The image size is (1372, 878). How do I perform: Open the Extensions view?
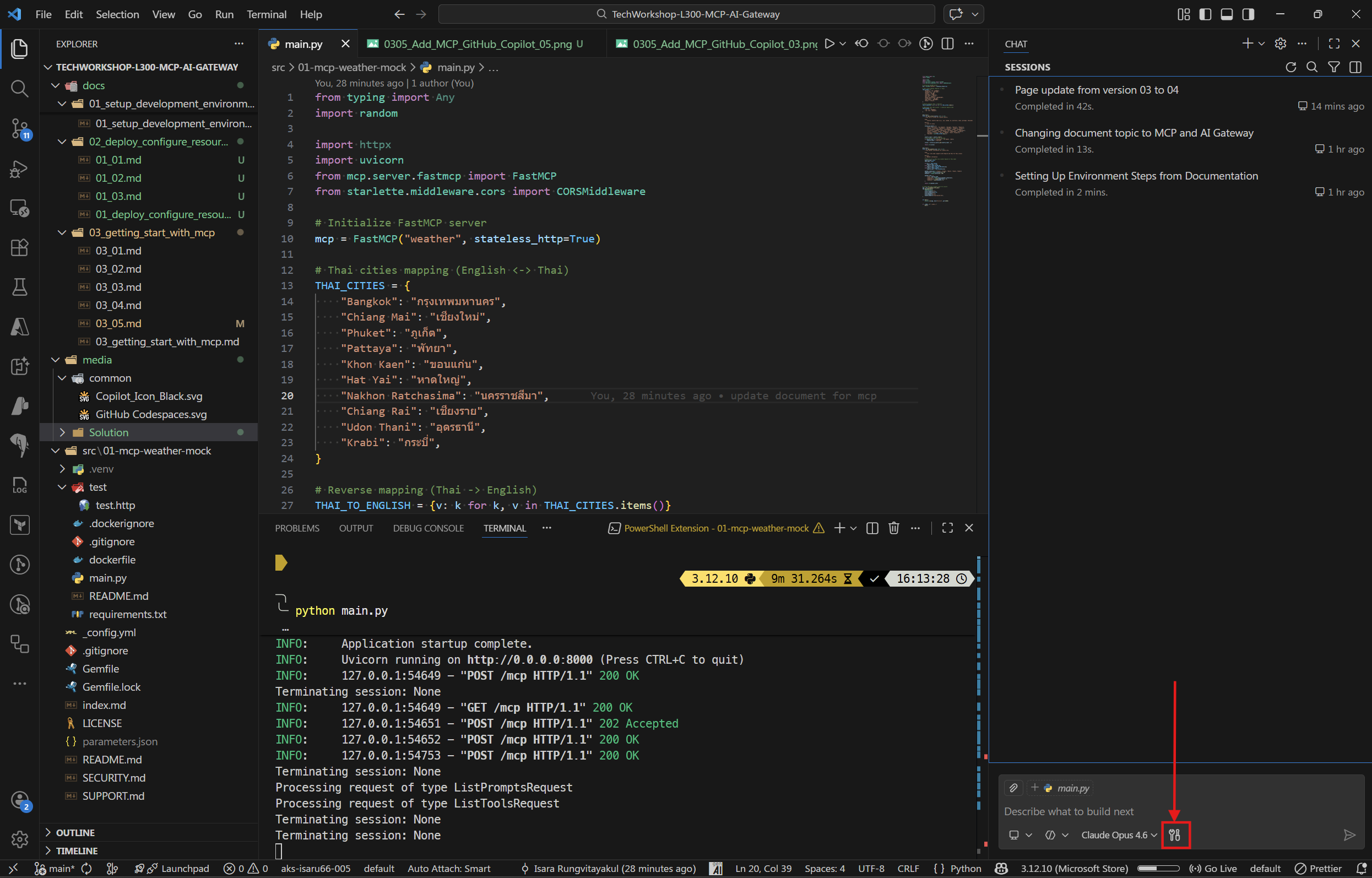tap(19, 247)
